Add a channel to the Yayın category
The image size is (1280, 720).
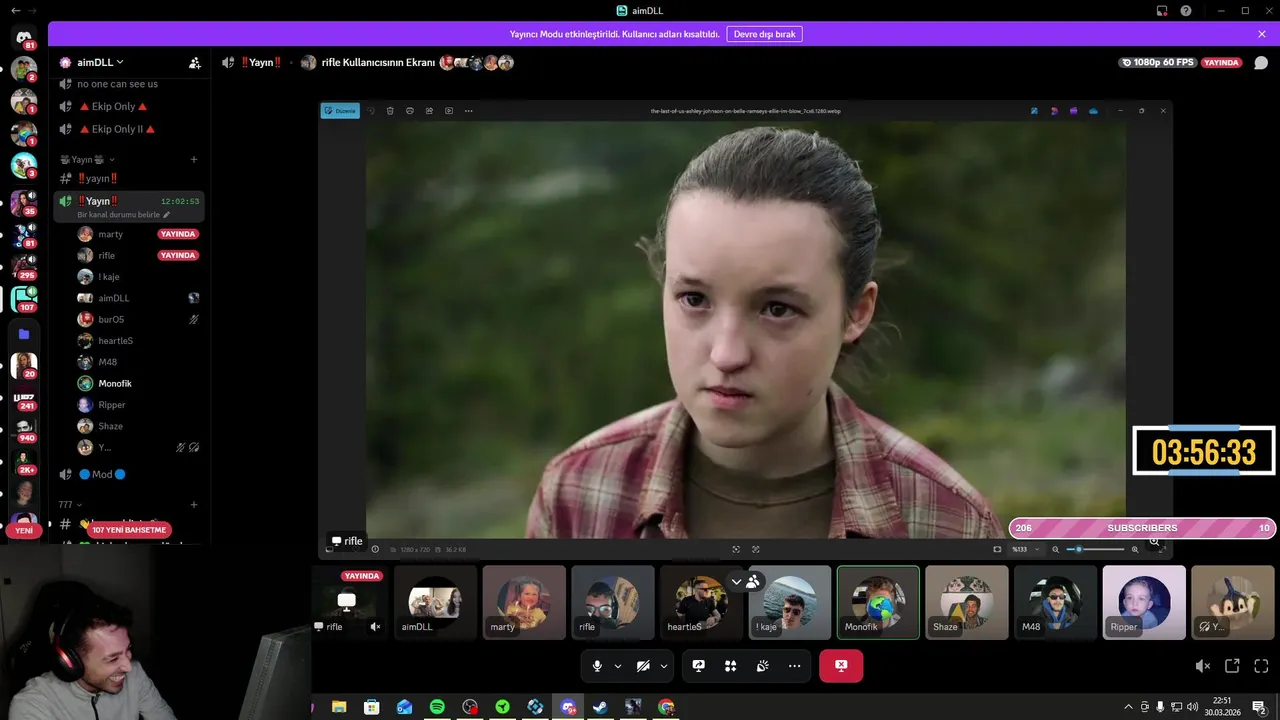coord(194,159)
